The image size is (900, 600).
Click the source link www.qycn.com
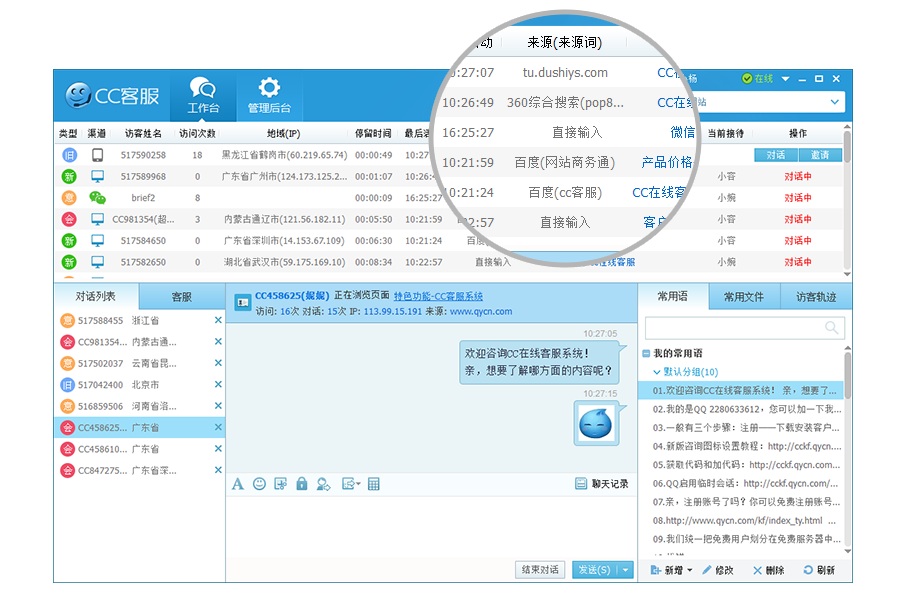coord(481,312)
